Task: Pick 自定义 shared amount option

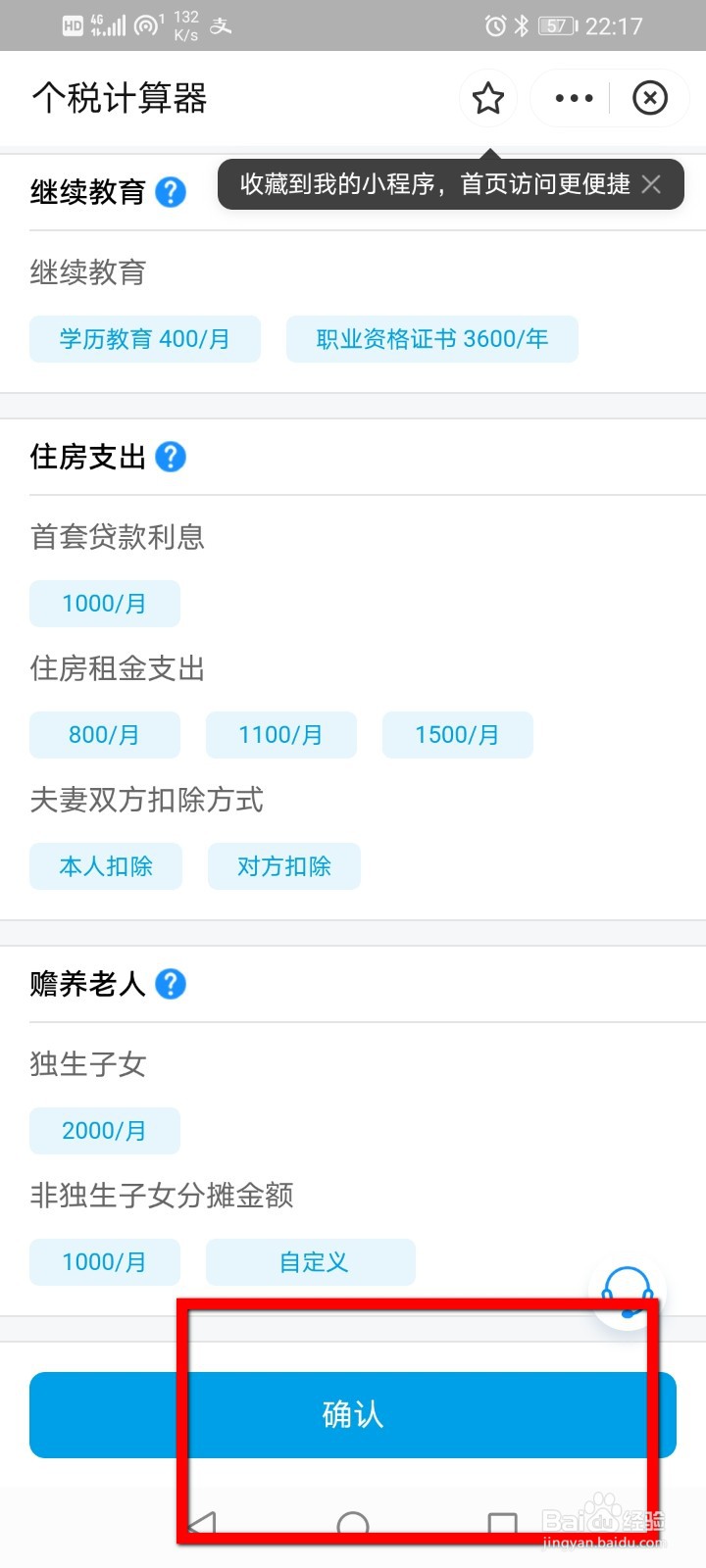Action: click(x=311, y=1262)
